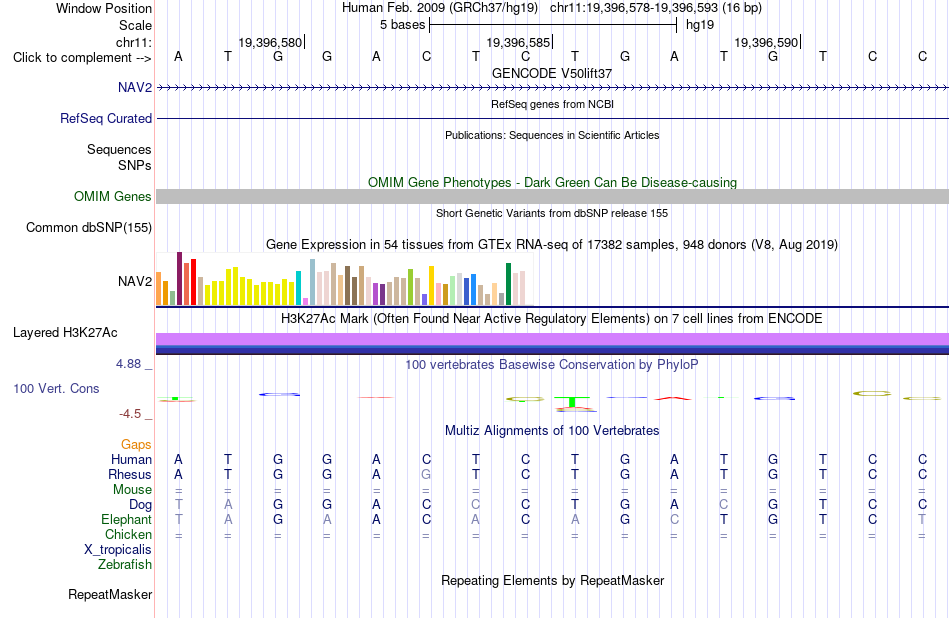The width and height of the screenshot is (950, 618).
Task: Click the Human species row label
Action: click(131, 459)
